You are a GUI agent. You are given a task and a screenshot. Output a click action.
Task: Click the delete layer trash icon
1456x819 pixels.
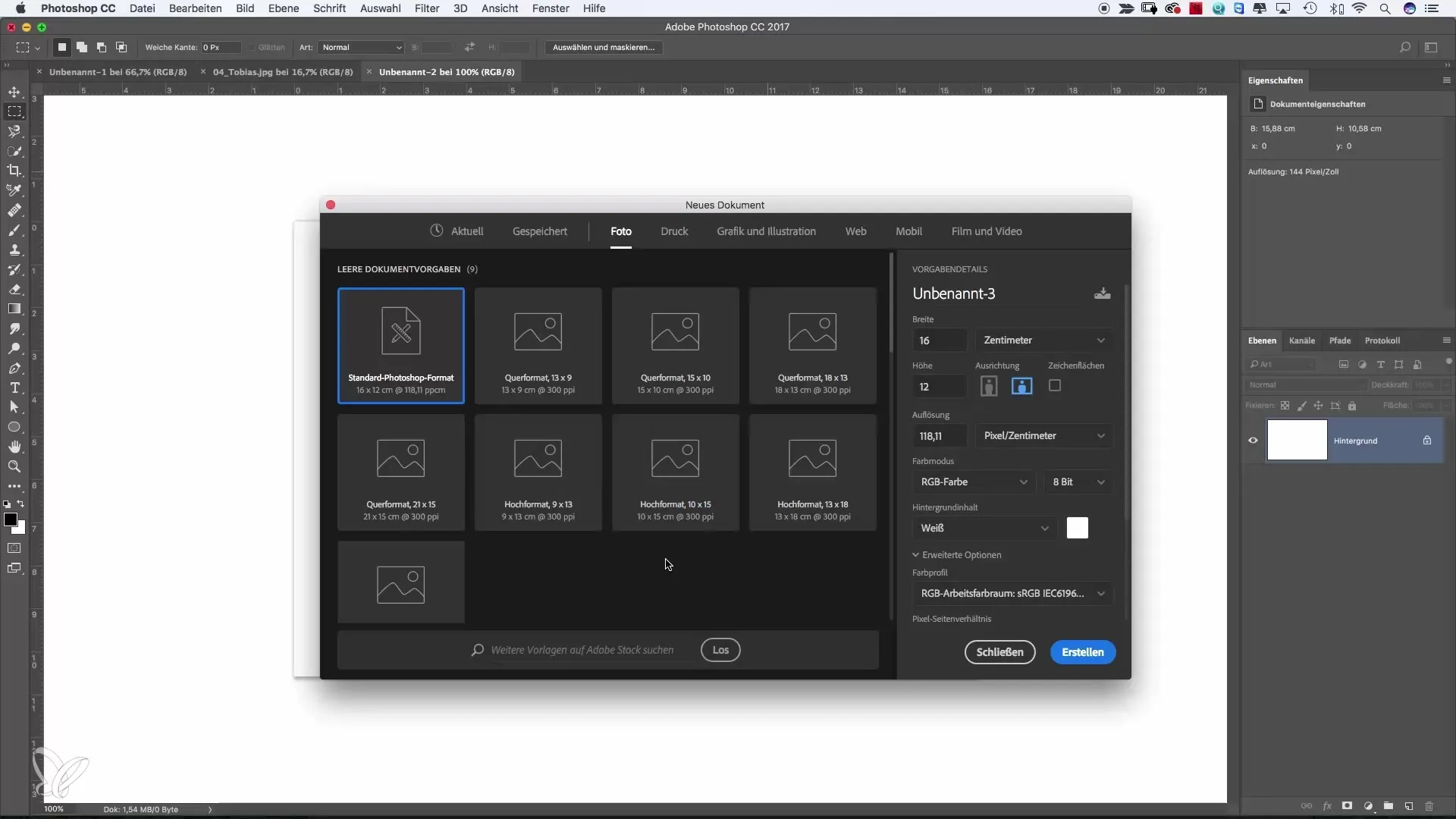click(1429, 806)
